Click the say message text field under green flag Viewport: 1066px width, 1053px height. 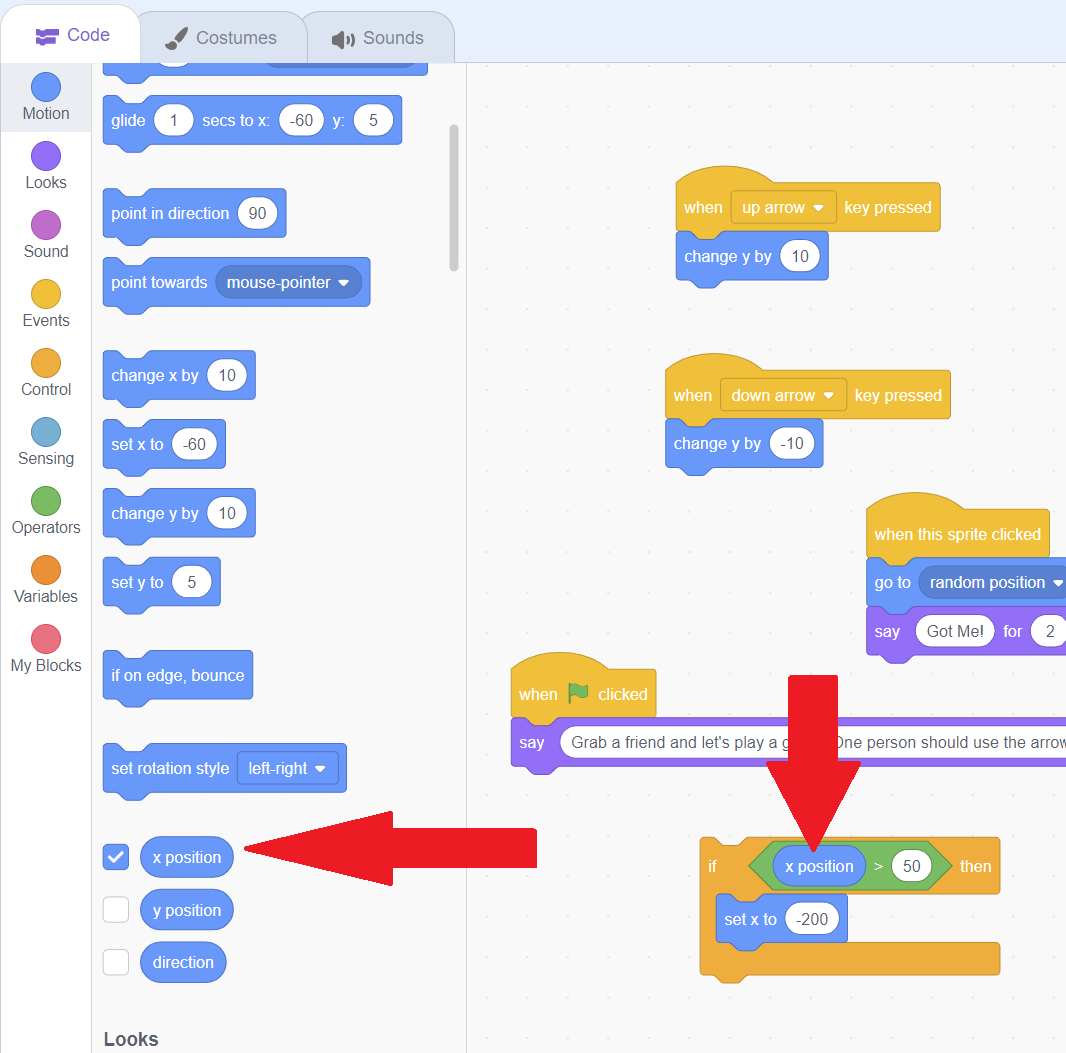(812, 742)
